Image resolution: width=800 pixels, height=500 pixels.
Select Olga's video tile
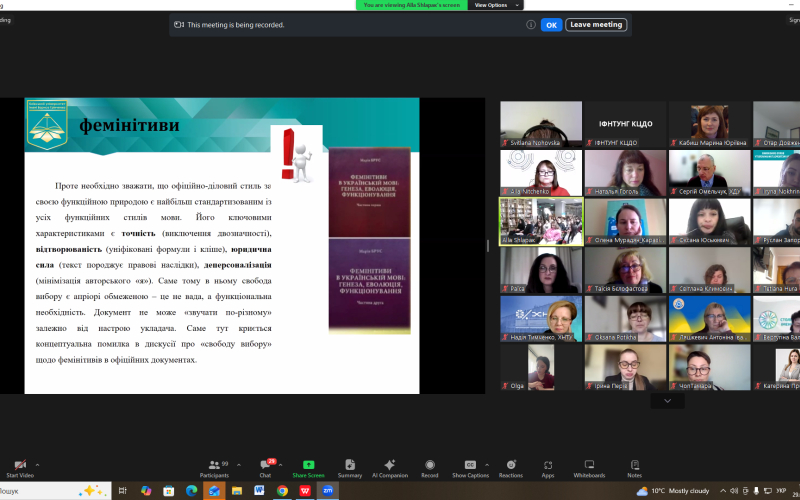click(541, 367)
